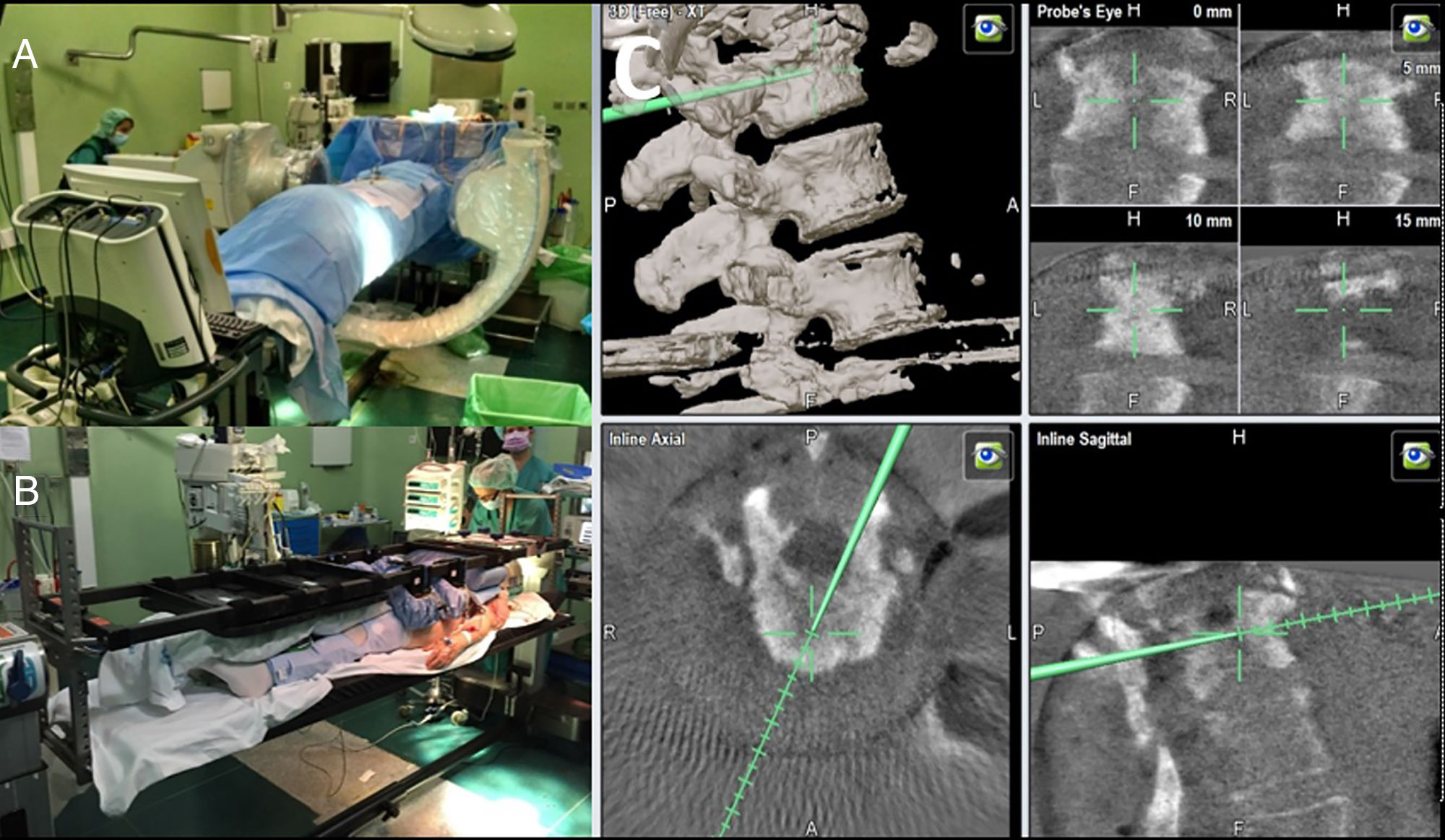This screenshot has width=1445, height=840.
Task: Click the eye icon in 3D view
Action: click(988, 29)
